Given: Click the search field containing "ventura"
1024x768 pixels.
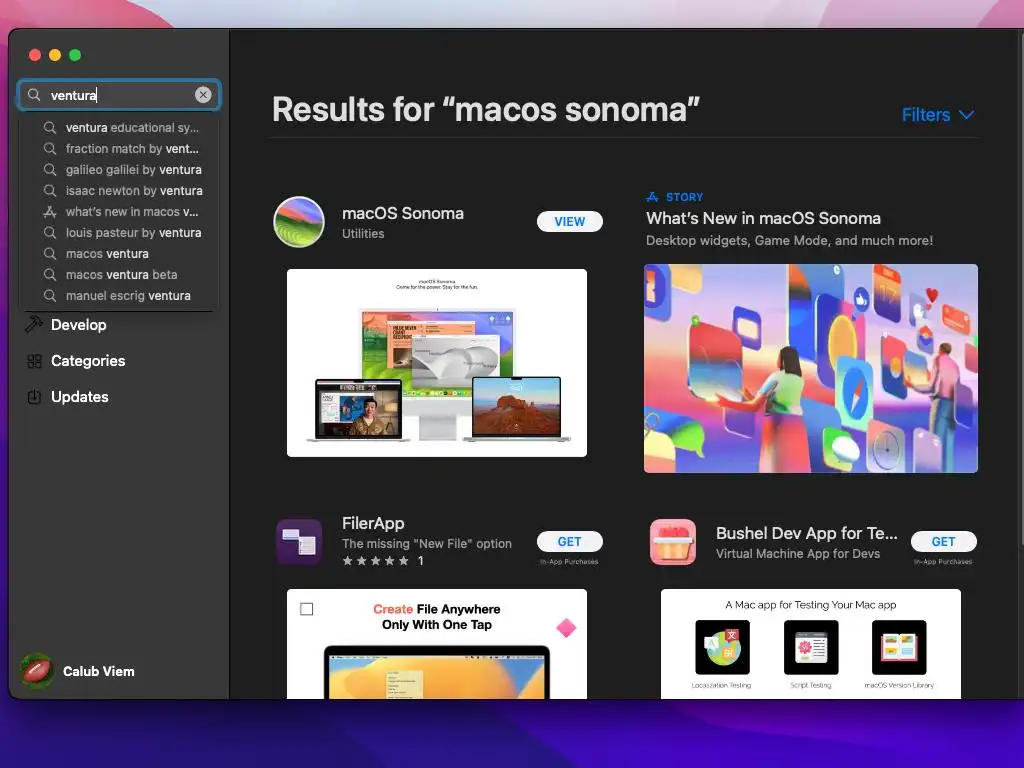Looking at the screenshot, I should pos(119,95).
